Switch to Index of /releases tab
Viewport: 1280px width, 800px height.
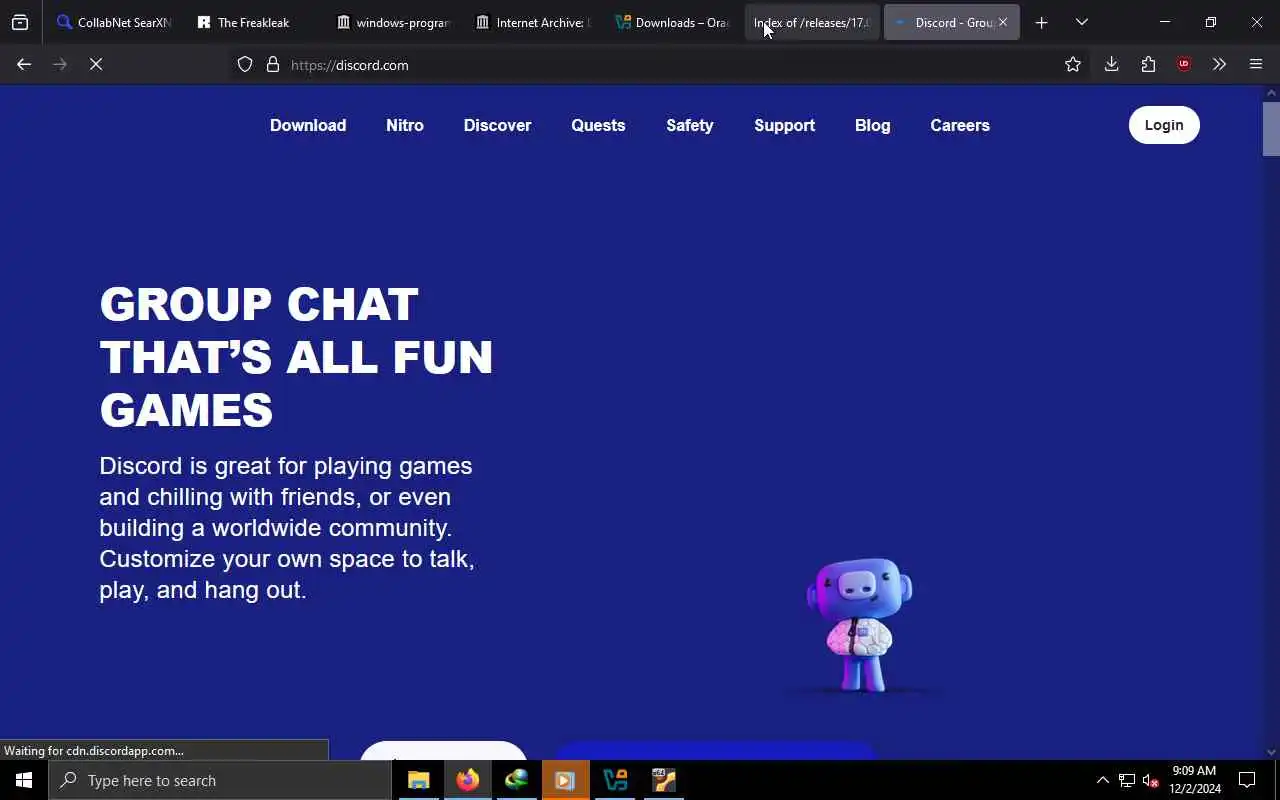(812, 22)
